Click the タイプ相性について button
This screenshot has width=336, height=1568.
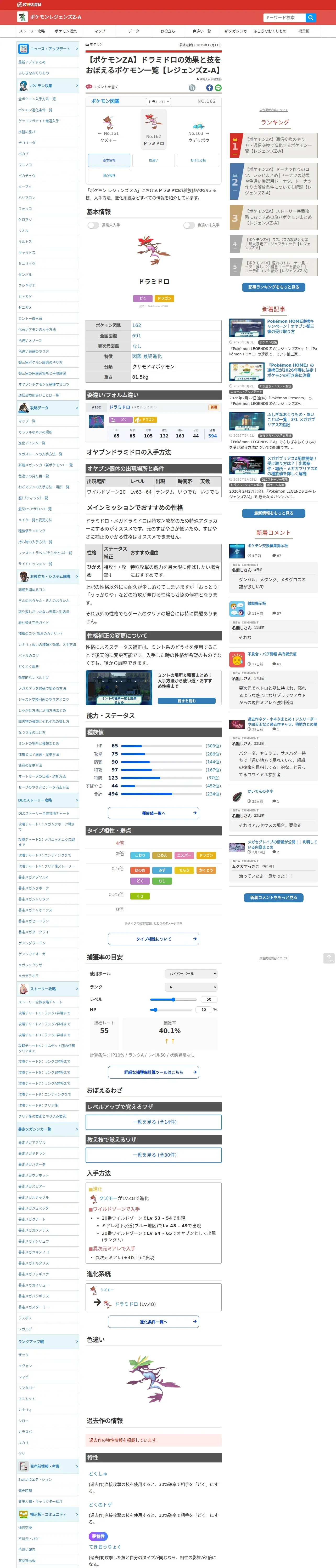(x=154, y=939)
